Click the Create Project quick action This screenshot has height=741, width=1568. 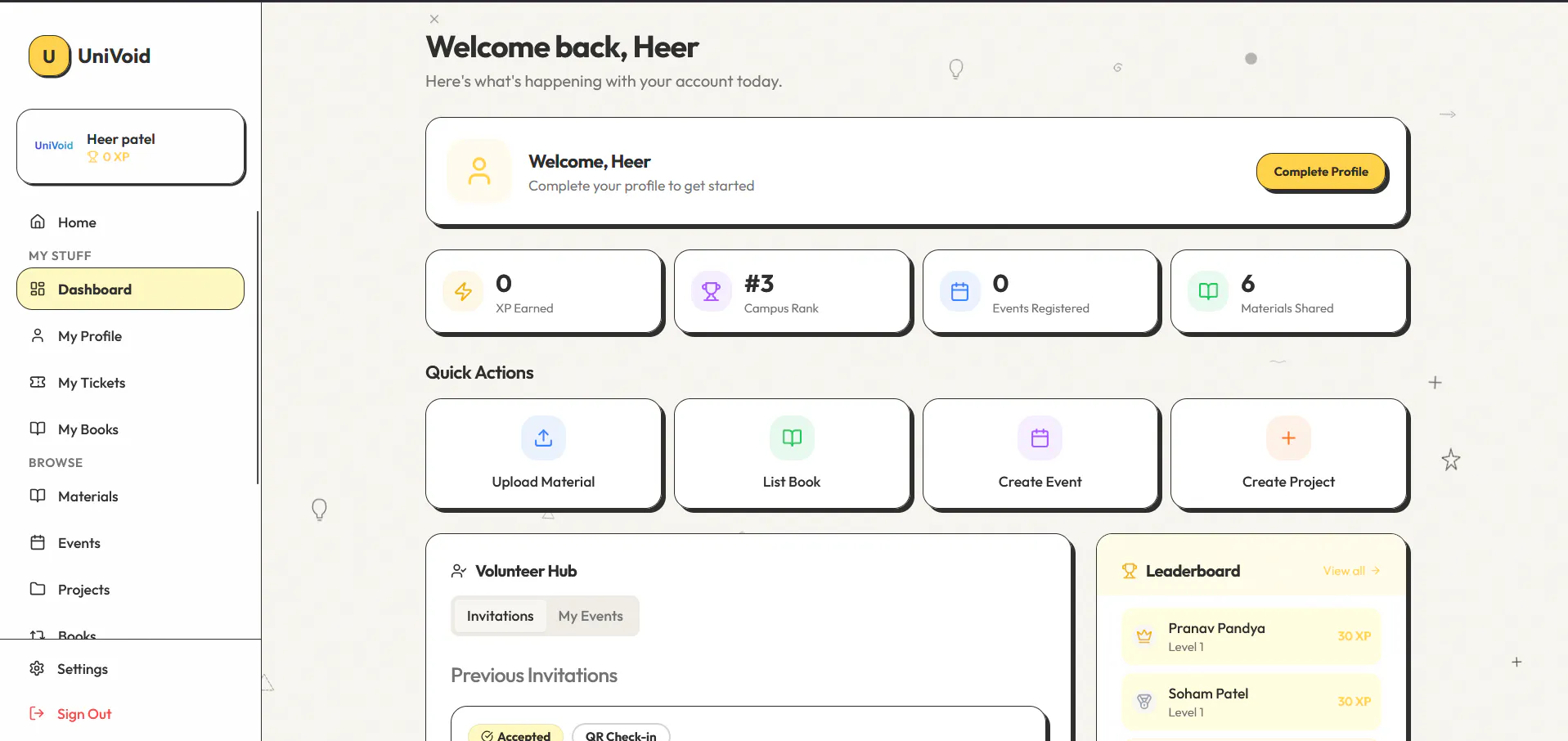(x=1290, y=455)
